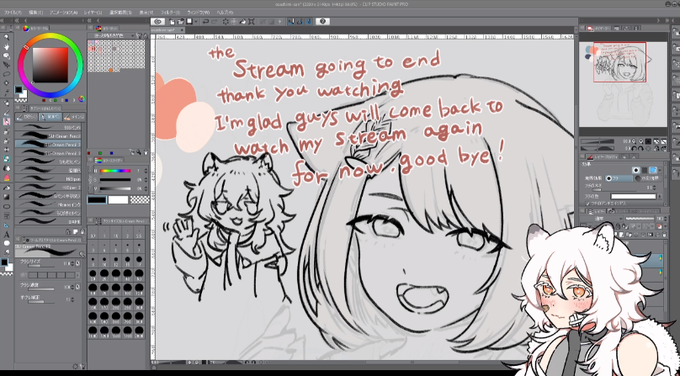
Task: Click delete icon below color set
Action: [145, 152]
